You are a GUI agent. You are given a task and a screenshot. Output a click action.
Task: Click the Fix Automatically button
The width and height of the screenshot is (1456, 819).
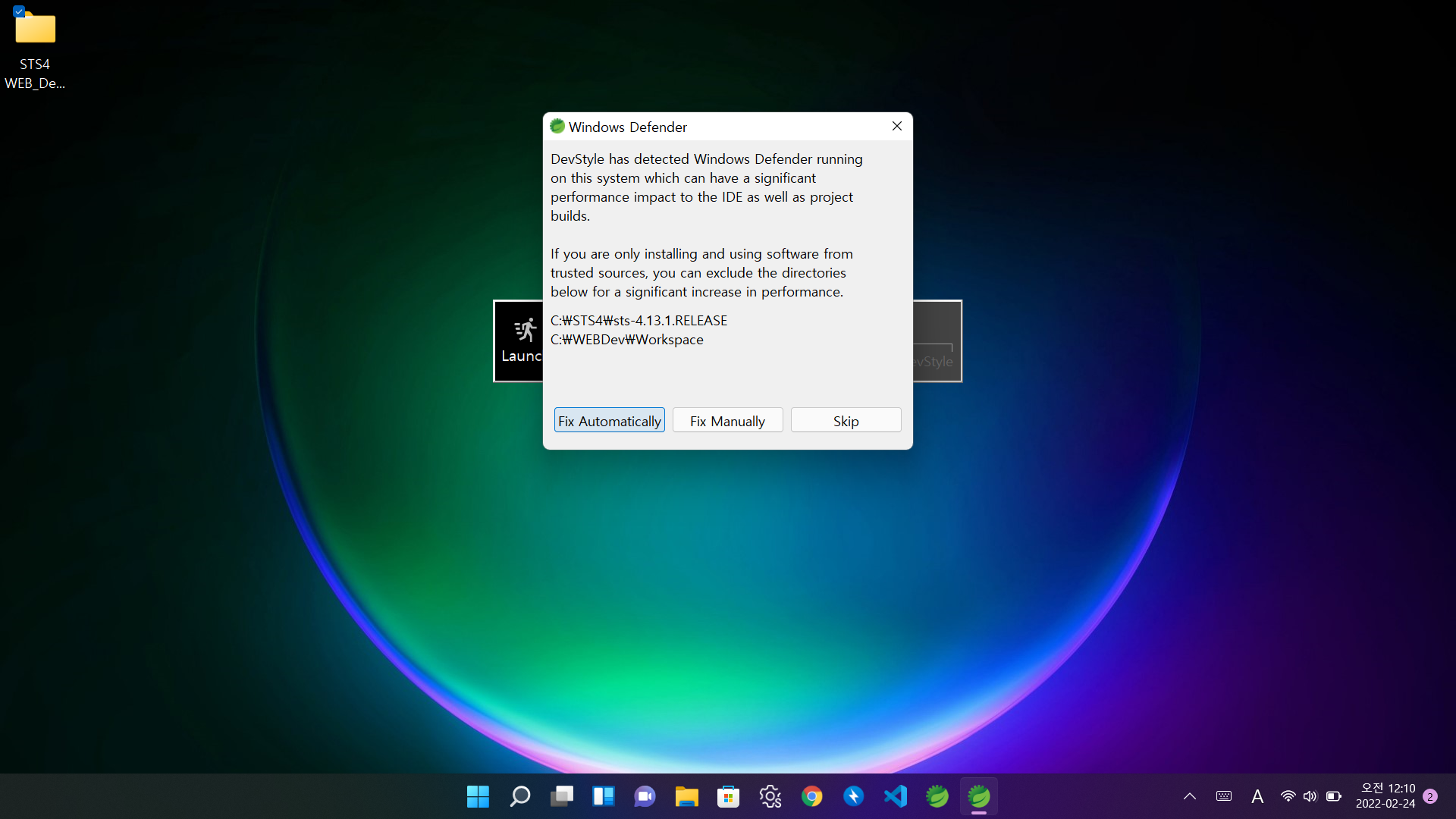pos(609,421)
